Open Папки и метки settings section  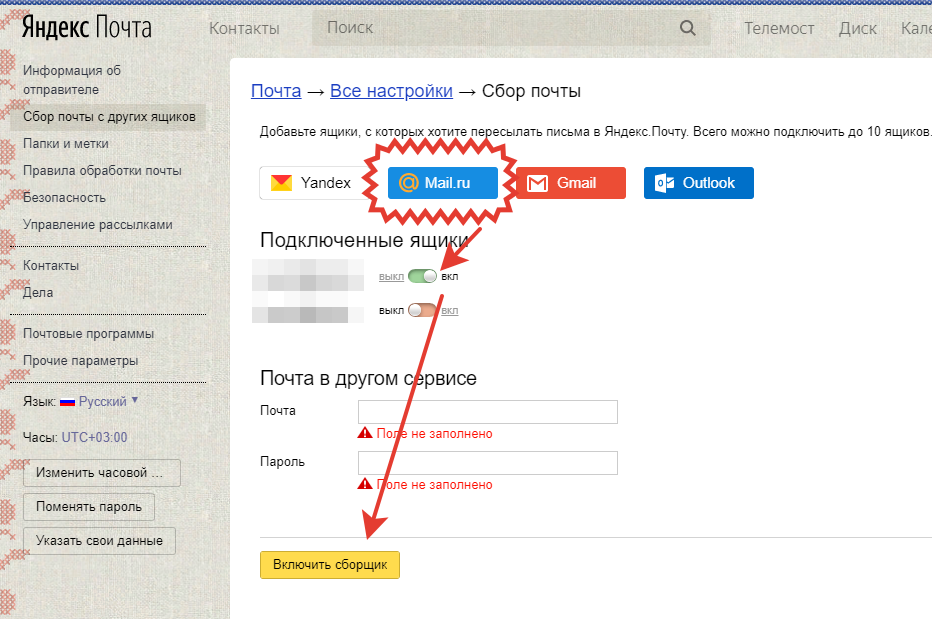tap(66, 143)
